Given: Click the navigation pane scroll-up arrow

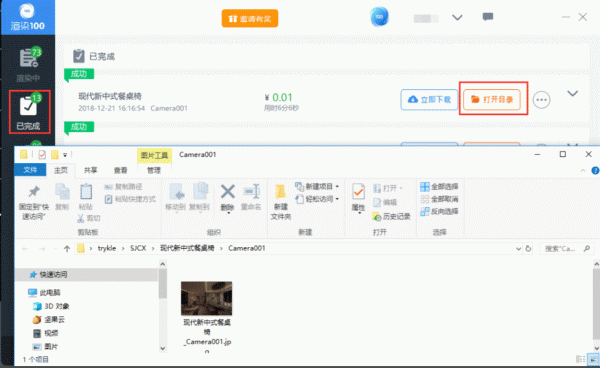Looking at the screenshot, I should pyautogui.click(x=163, y=264).
